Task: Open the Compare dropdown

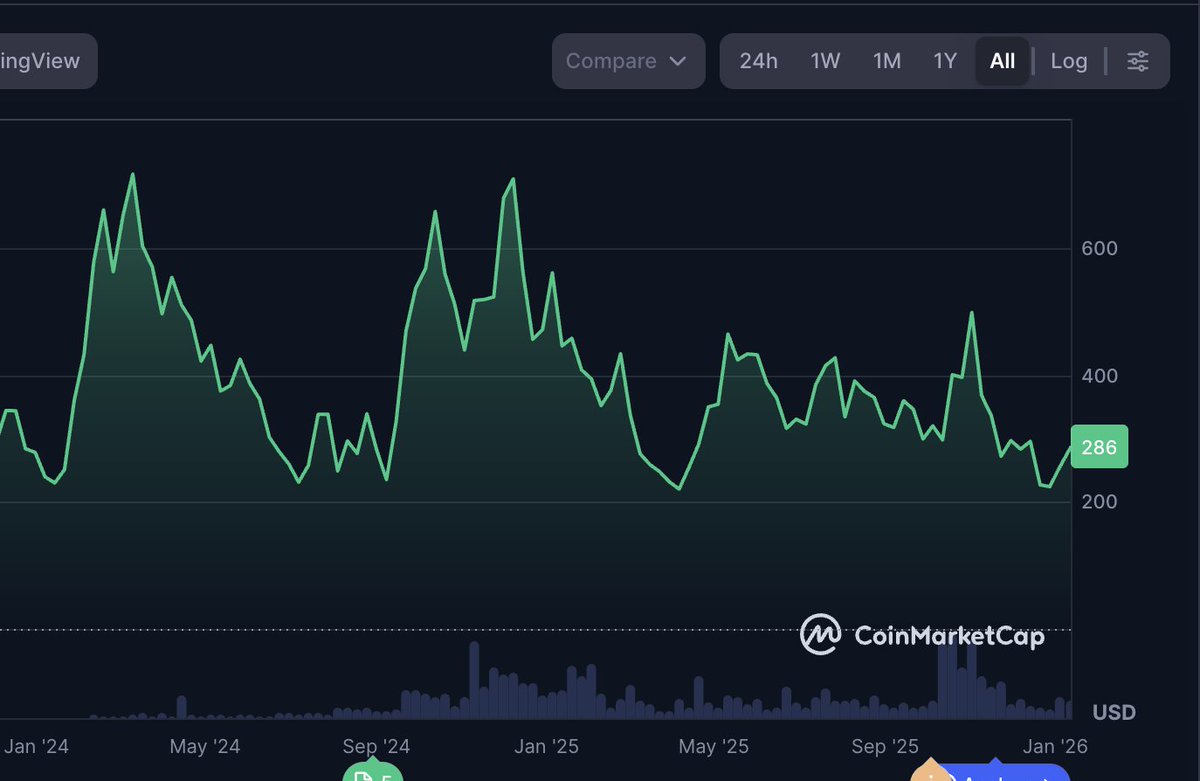Action: 628,61
